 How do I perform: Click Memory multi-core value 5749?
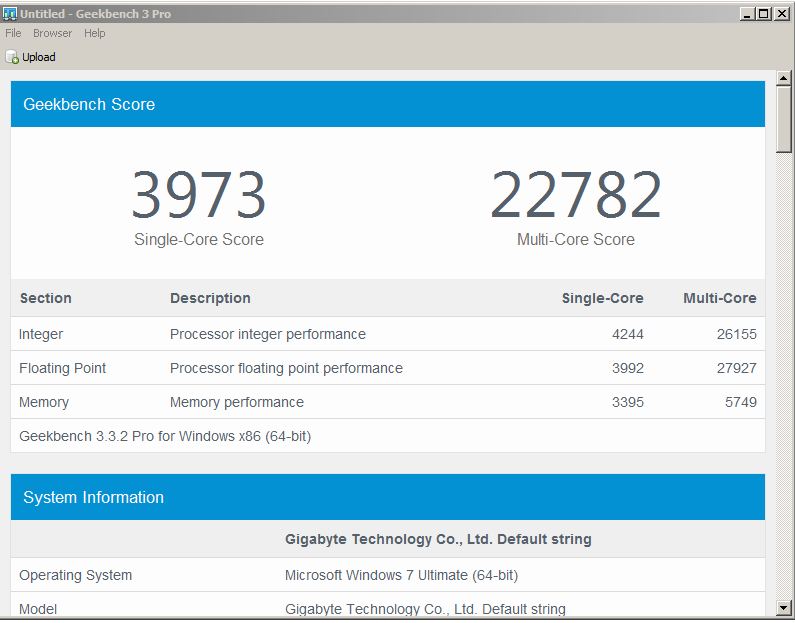pos(741,402)
